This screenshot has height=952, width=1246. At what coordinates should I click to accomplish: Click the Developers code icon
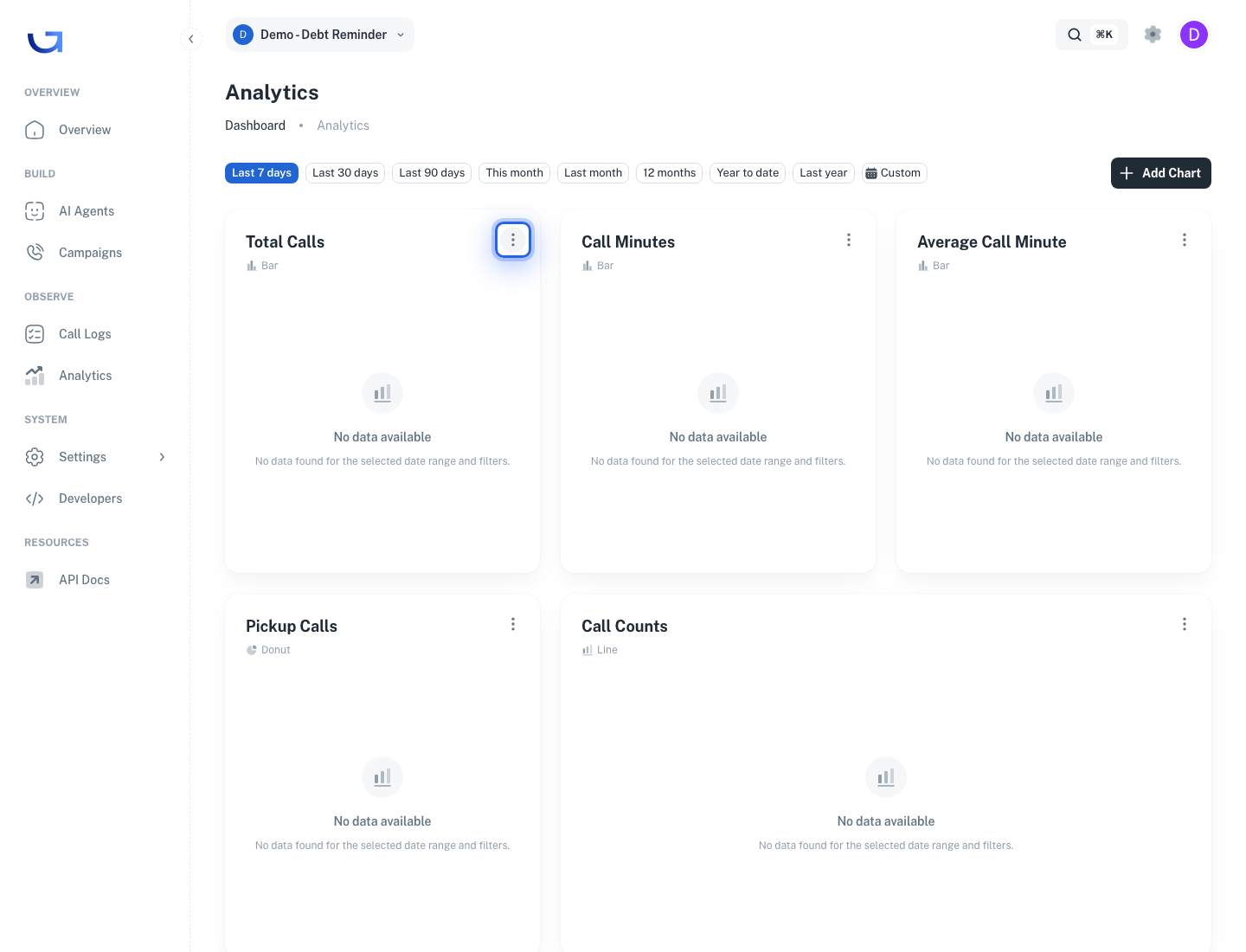pos(35,499)
